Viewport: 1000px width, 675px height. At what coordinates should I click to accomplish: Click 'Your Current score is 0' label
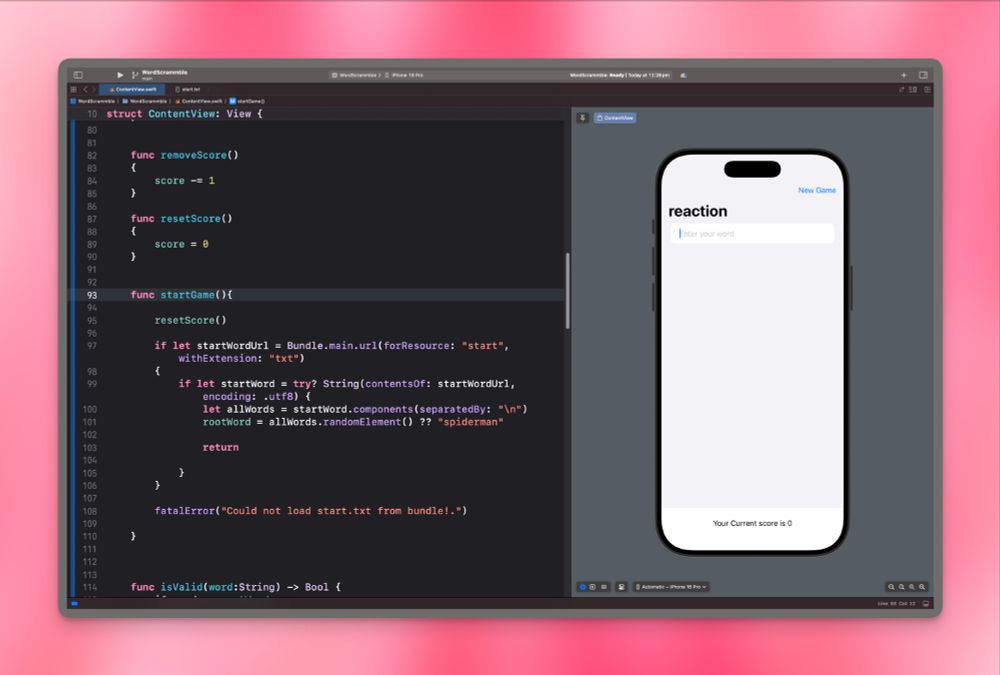pyautogui.click(x=752, y=523)
